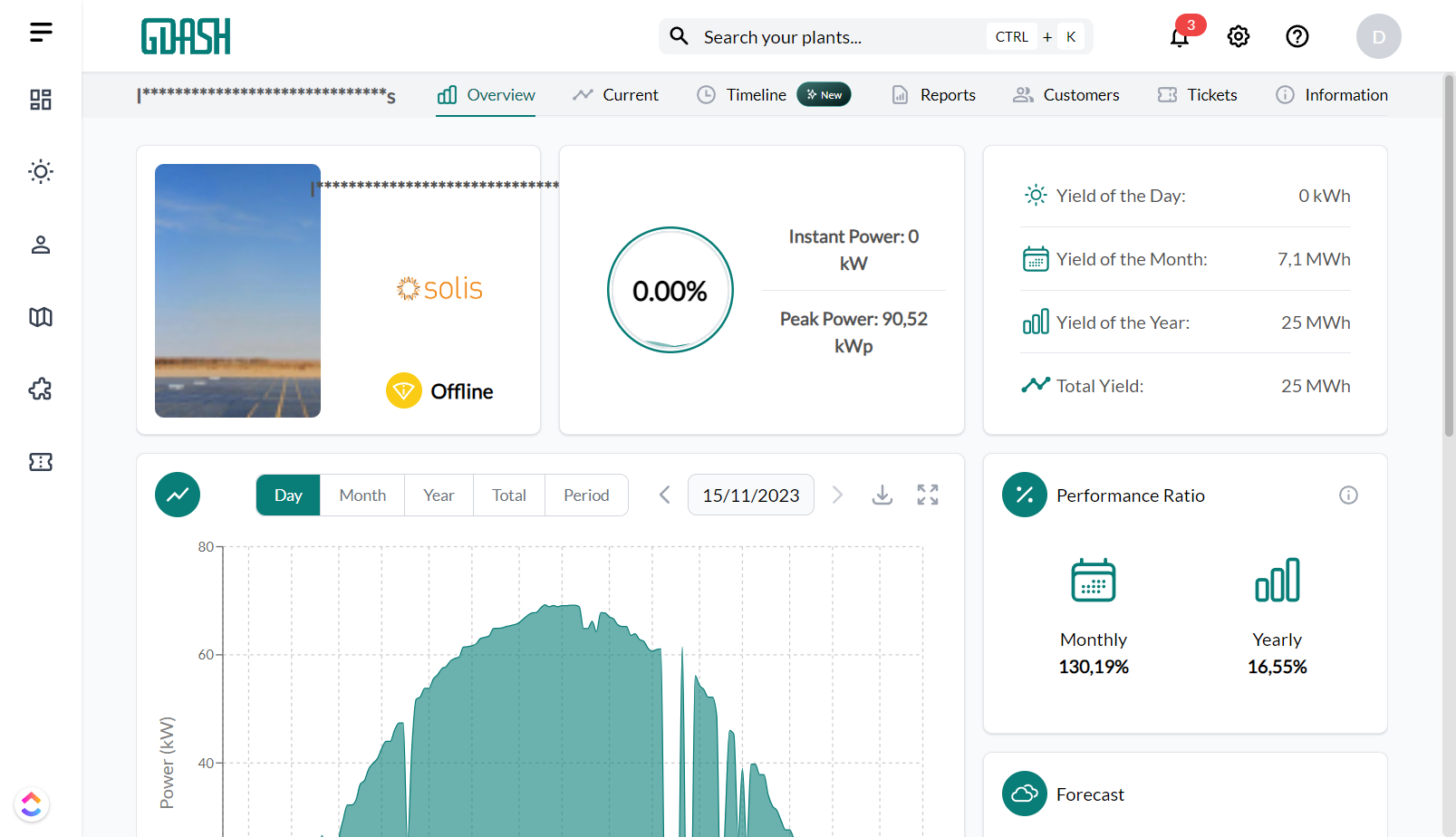Click the GDASH logo
The image size is (1456, 837).
point(186,36)
